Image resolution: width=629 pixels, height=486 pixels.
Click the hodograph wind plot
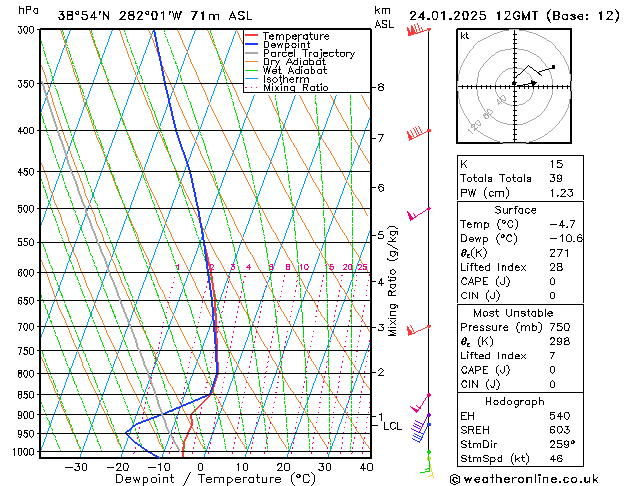coord(514,86)
